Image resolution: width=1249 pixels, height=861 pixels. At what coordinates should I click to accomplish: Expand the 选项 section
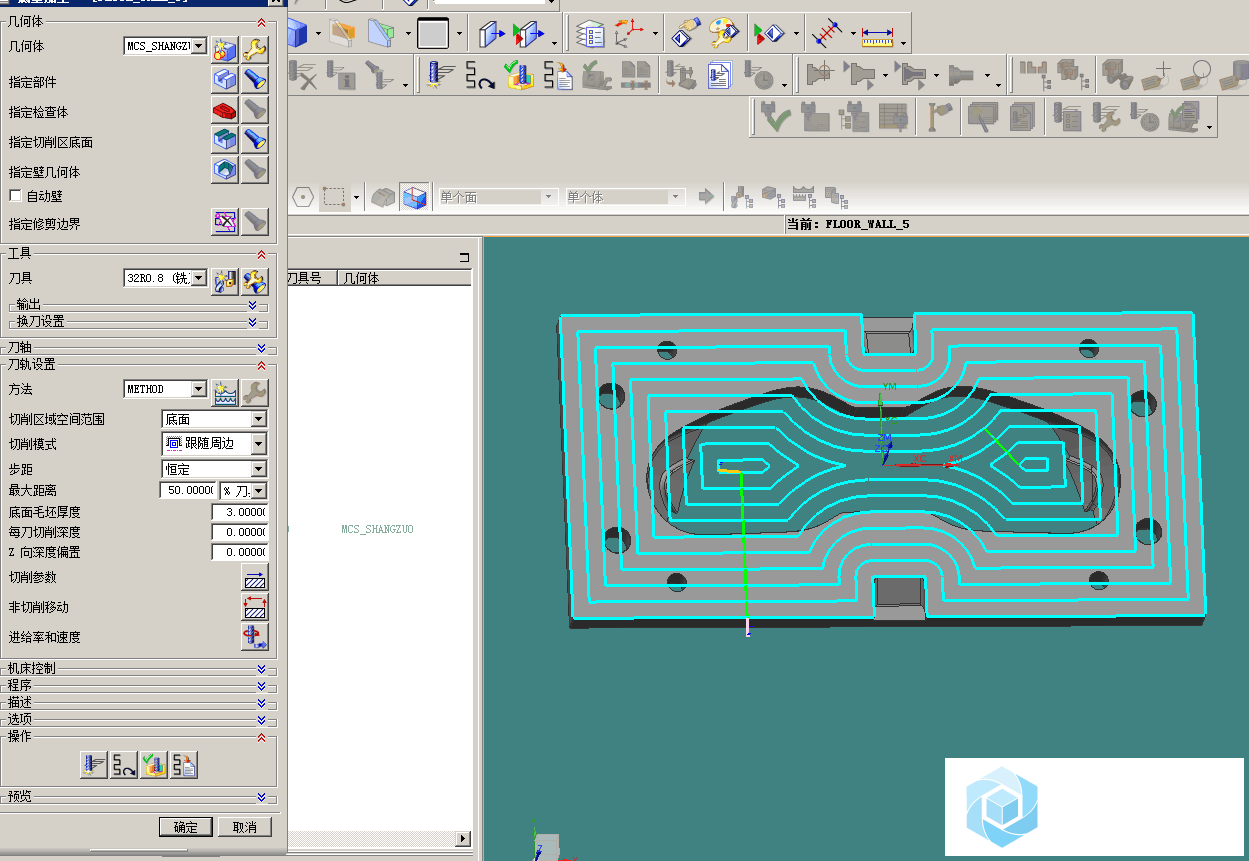pyautogui.click(x=261, y=719)
